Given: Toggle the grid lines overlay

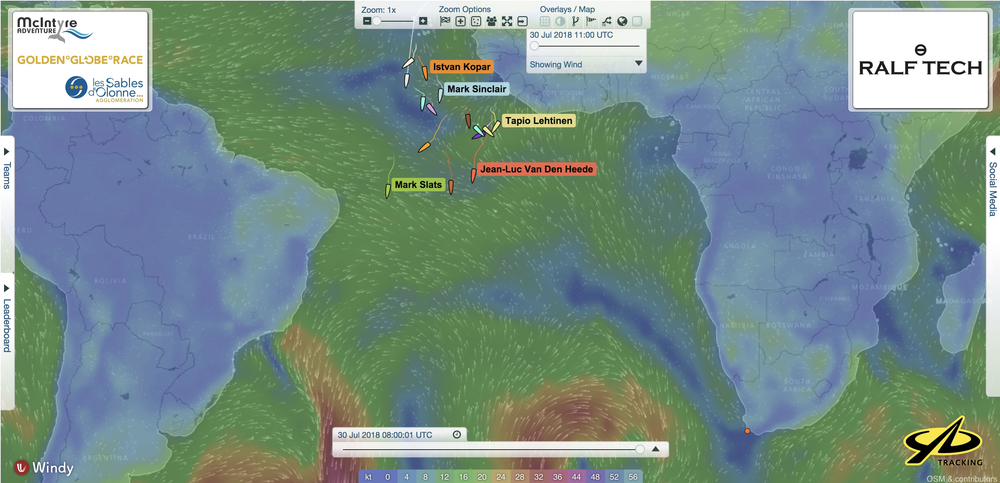Looking at the screenshot, I should click(545, 21).
